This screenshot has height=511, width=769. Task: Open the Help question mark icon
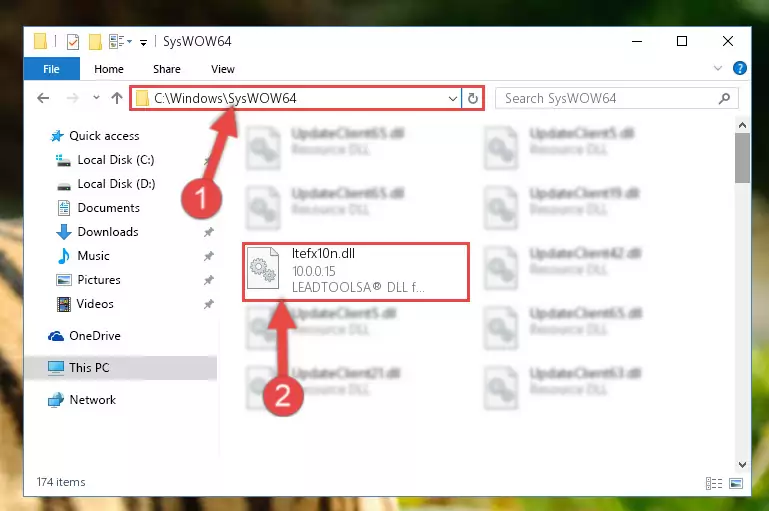pyautogui.click(x=740, y=68)
